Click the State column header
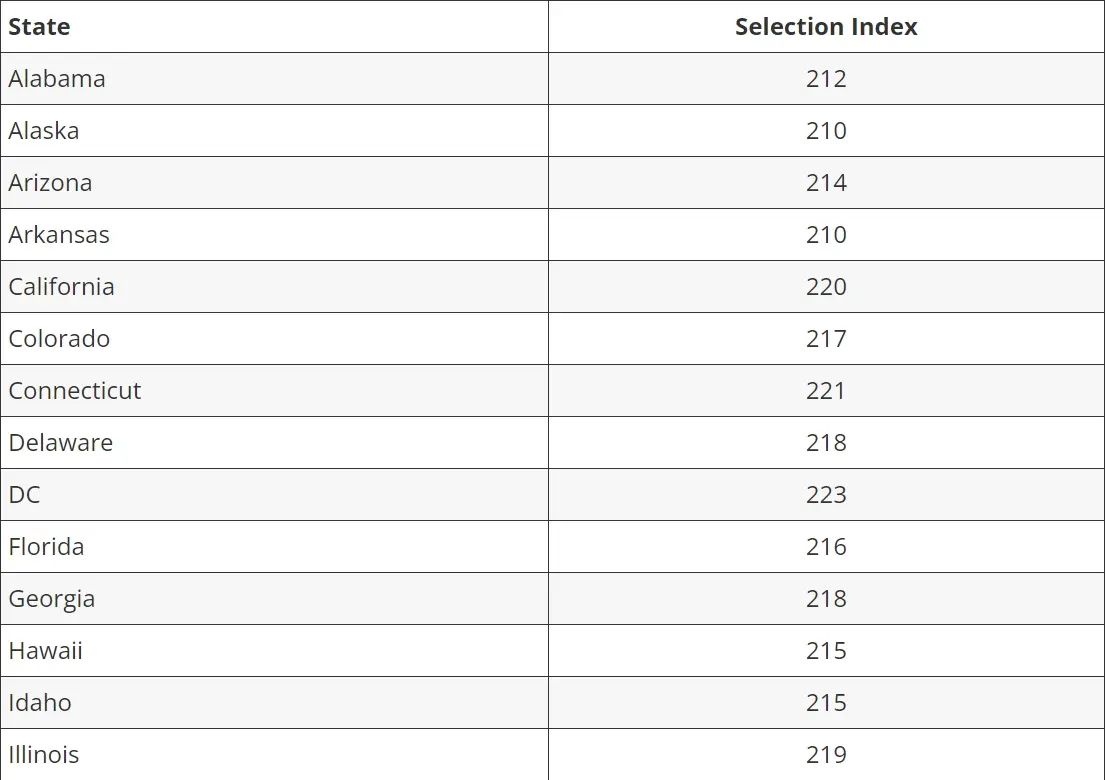This screenshot has width=1105, height=780. 40,27
